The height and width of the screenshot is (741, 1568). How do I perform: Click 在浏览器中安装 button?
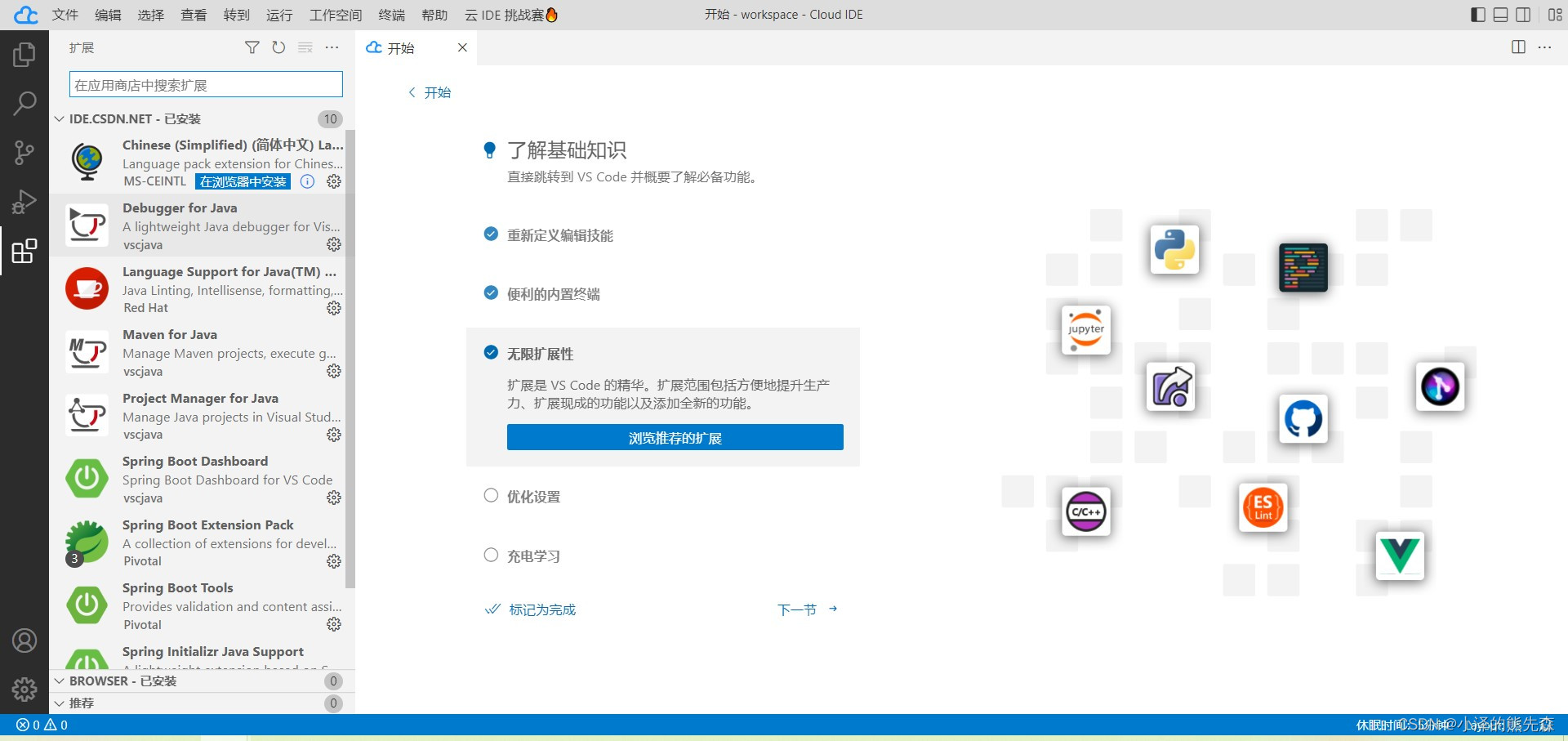click(x=243, y=181)
